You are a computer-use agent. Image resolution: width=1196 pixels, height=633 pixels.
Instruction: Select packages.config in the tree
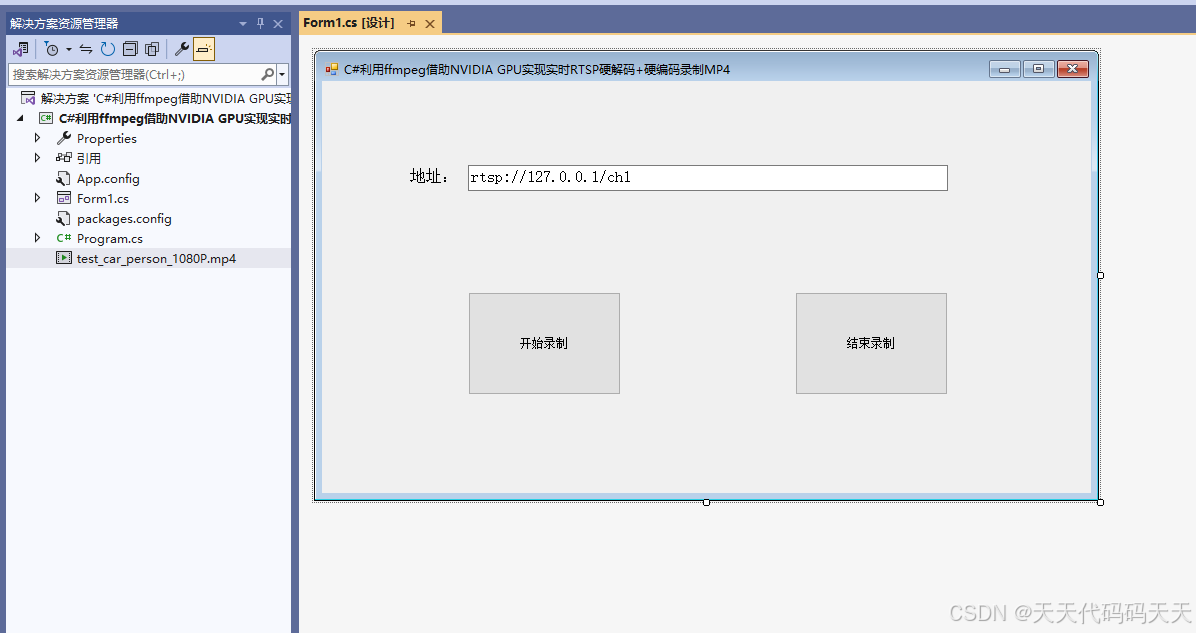coord(124,219)
